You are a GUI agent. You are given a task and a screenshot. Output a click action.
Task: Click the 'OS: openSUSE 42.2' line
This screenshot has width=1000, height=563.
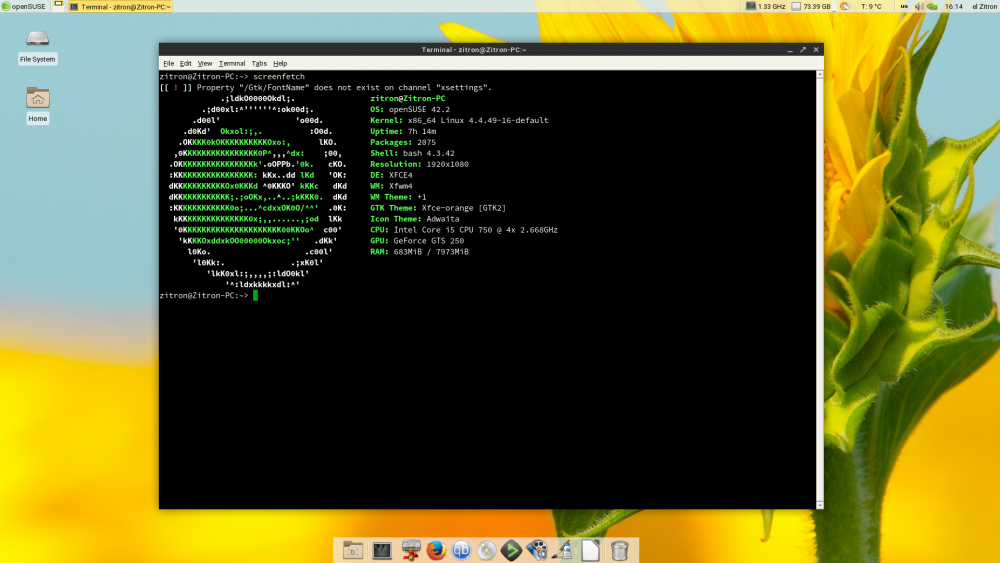[x=409, y=110]
